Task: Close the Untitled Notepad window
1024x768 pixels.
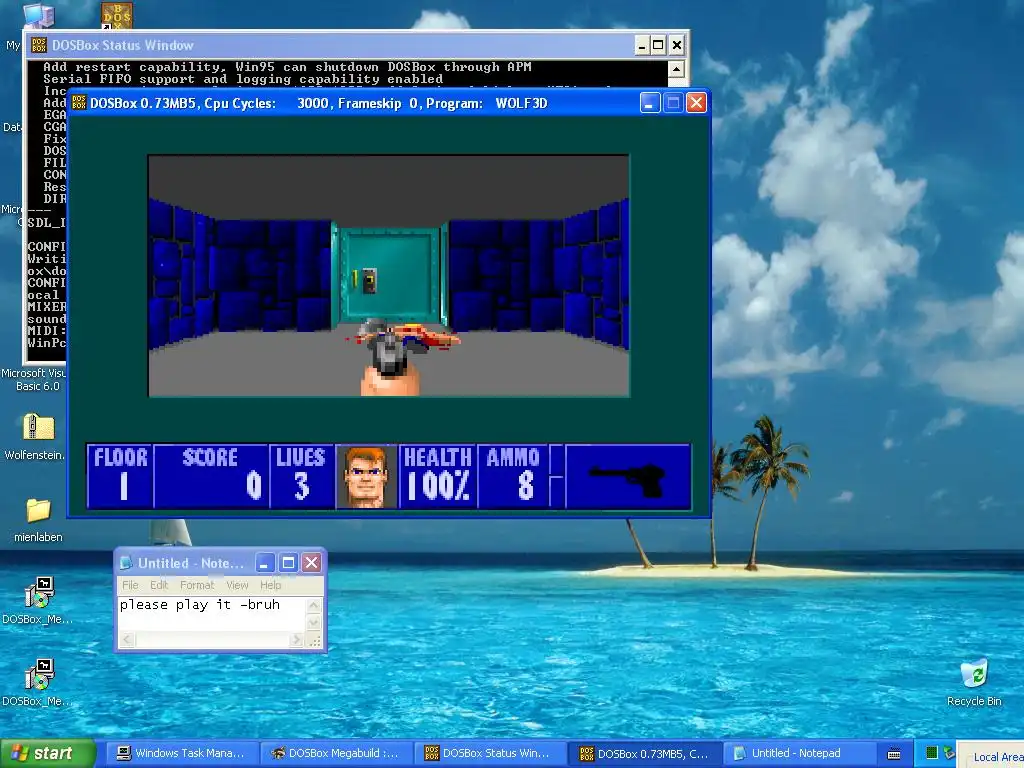Action: click(x=312, y=563)
